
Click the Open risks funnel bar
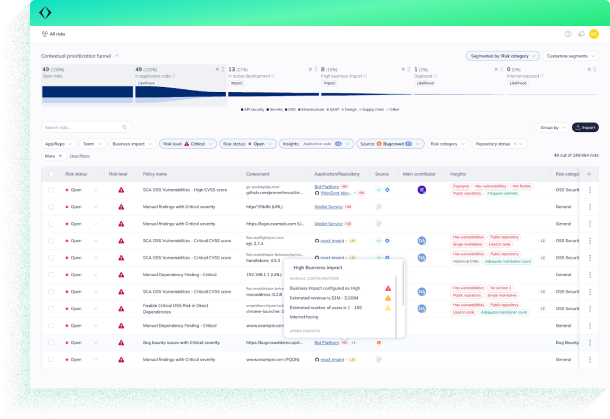point(88,95)
